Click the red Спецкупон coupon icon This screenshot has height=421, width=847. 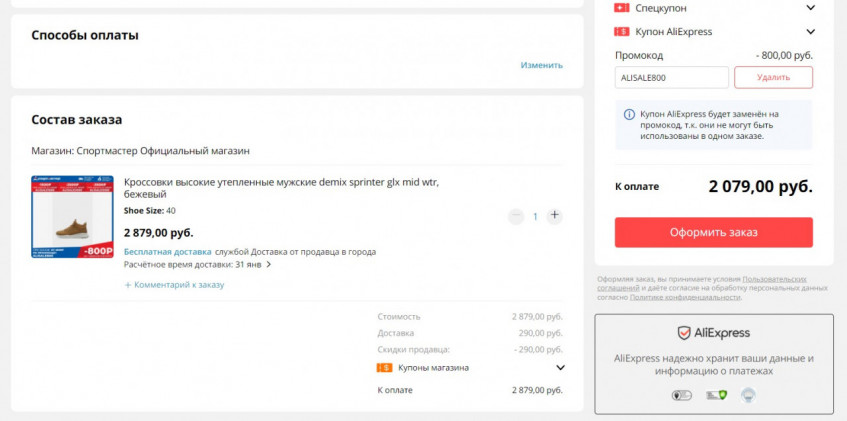pos(622,7)
